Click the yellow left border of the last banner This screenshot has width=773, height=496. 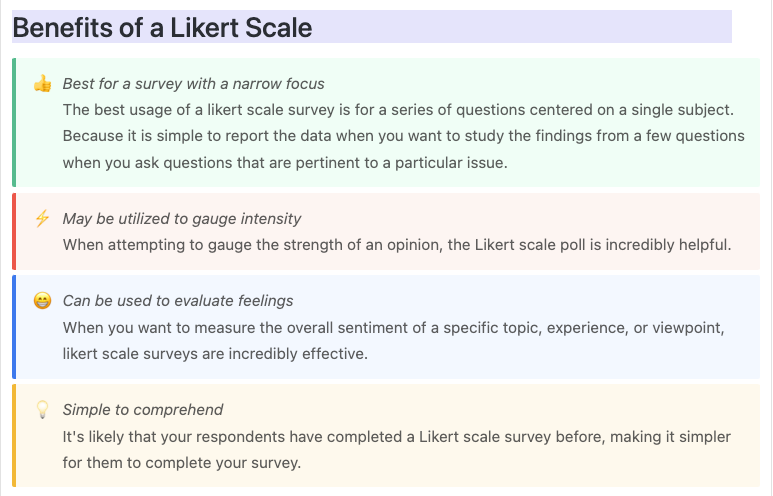(14, 435)
